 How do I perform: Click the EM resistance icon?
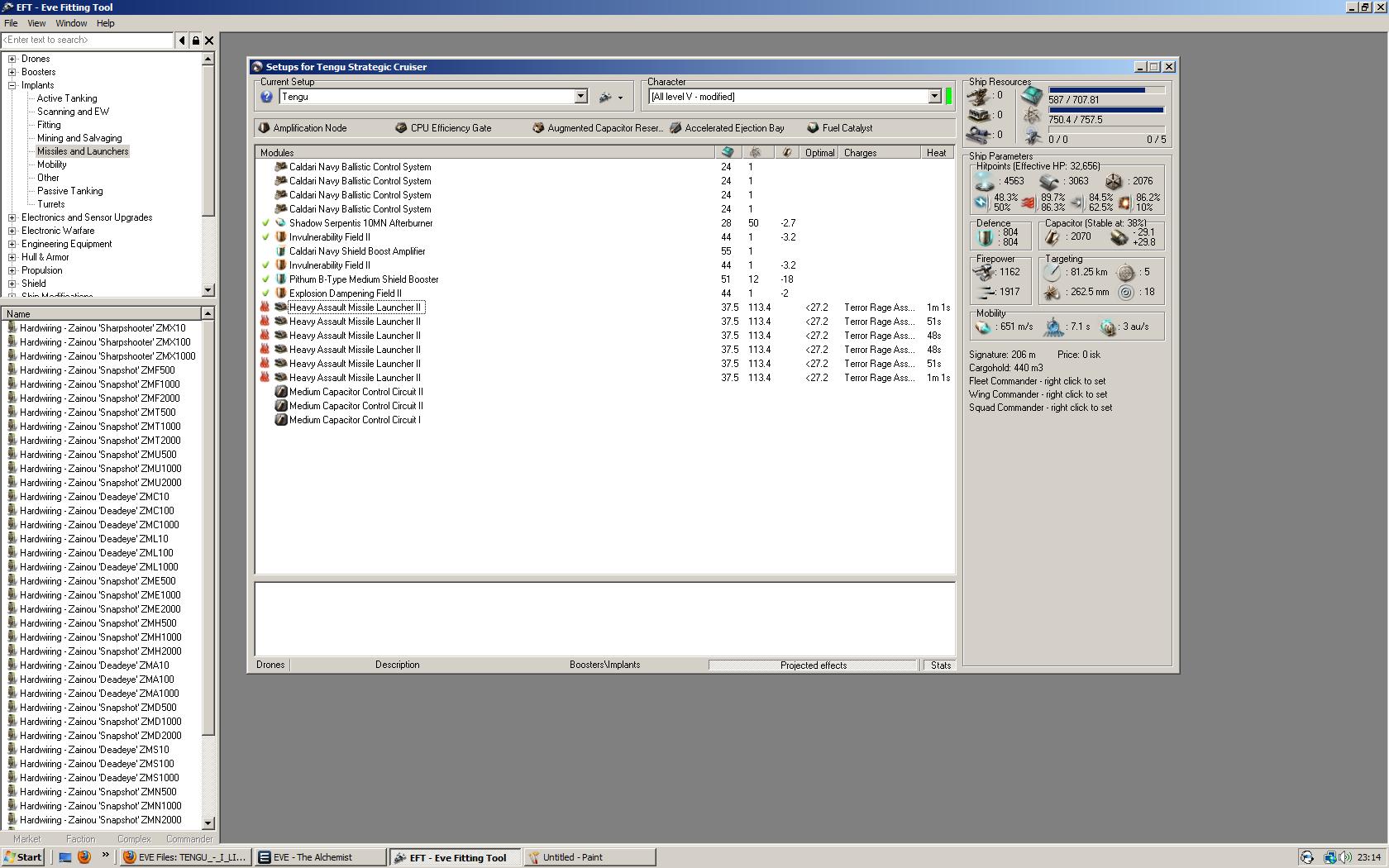(x=981, y=202)
